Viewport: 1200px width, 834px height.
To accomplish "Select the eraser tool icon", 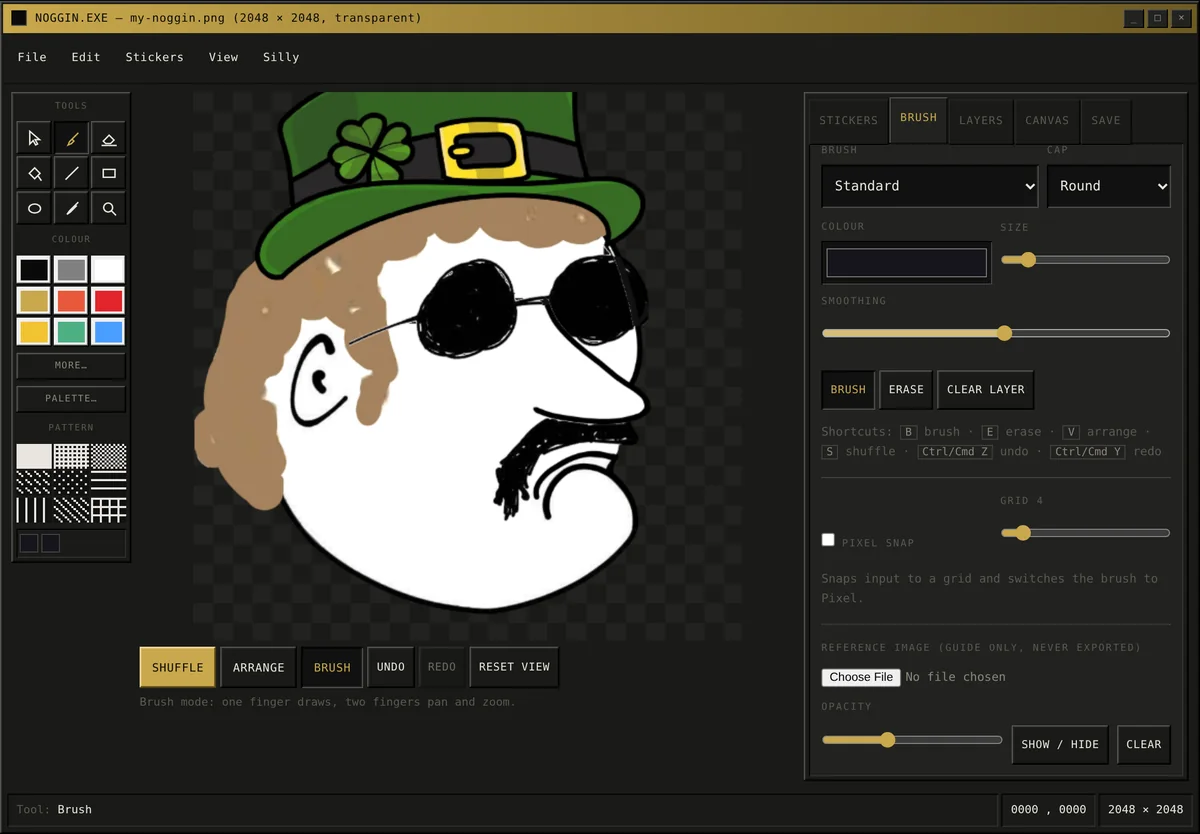I will coord(109,138).
